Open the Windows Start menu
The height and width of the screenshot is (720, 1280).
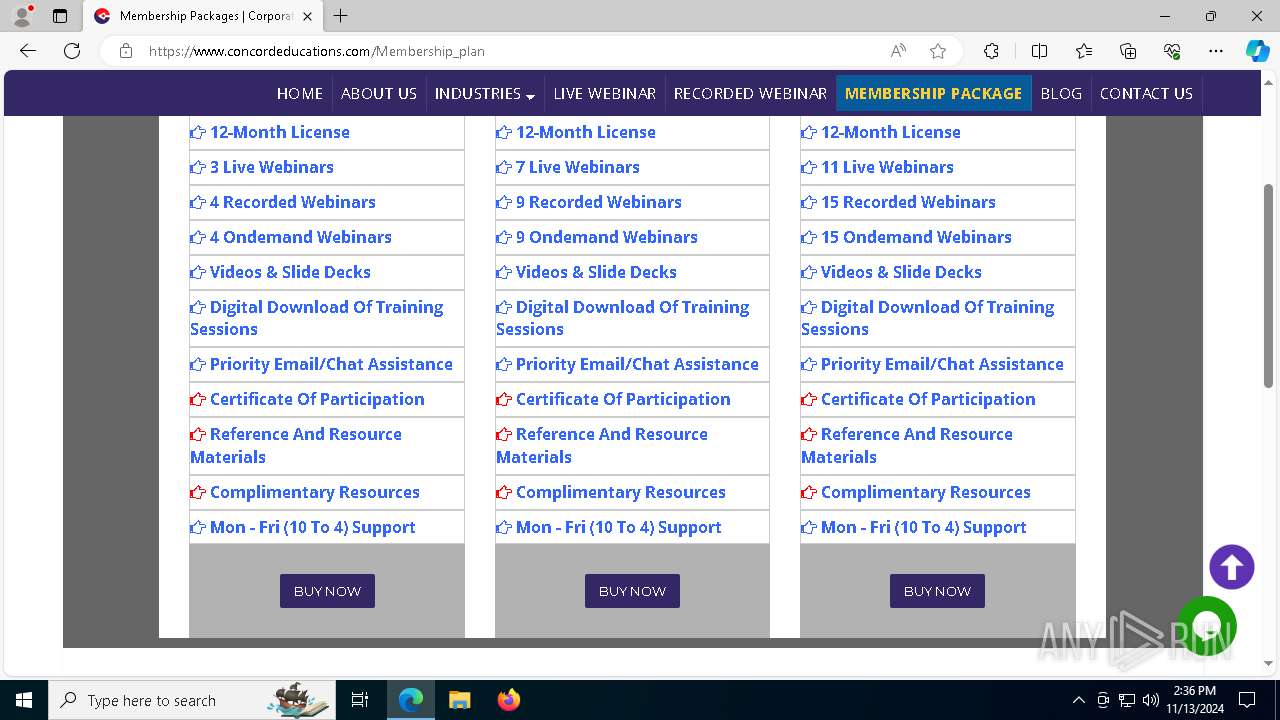coord(24,700)
